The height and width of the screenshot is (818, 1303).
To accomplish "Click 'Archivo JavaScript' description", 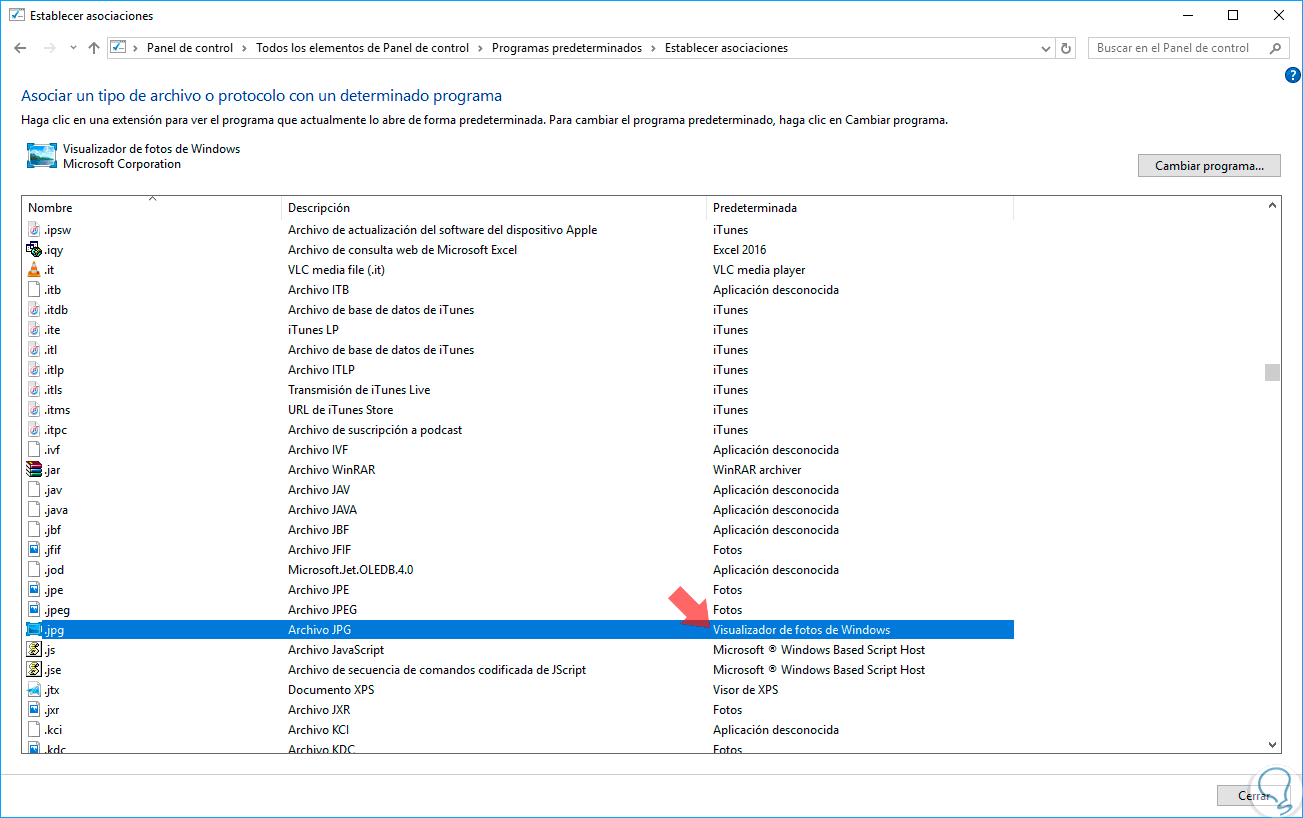I will (336, 650).
